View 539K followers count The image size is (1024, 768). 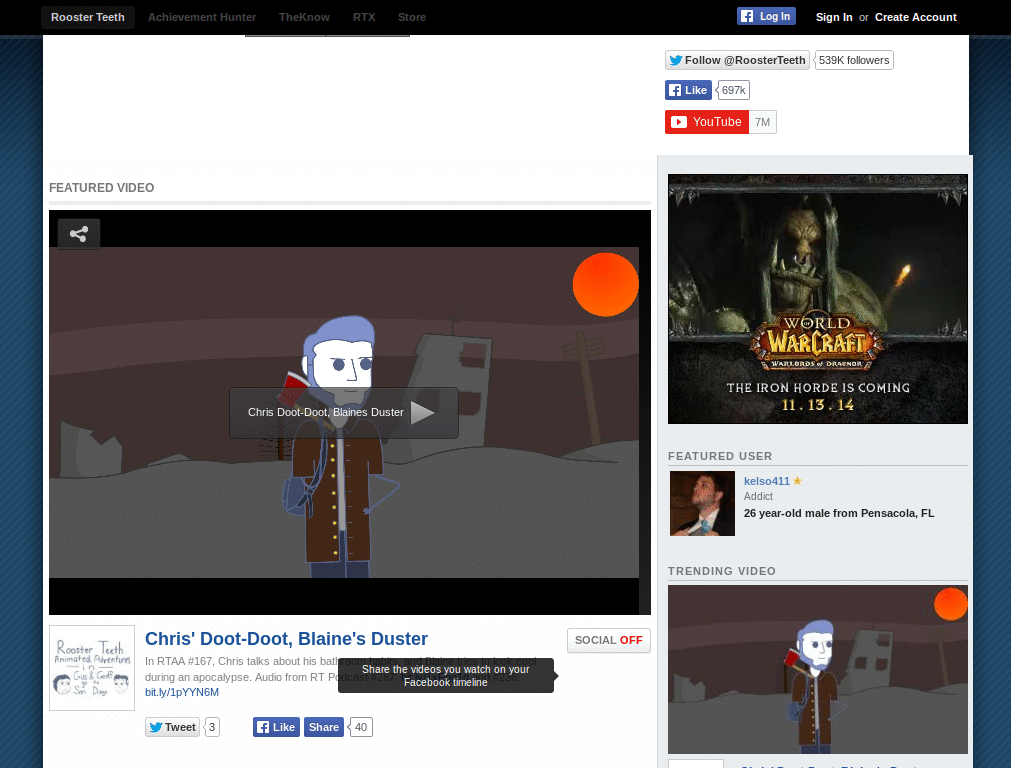(x=854, y=60)
